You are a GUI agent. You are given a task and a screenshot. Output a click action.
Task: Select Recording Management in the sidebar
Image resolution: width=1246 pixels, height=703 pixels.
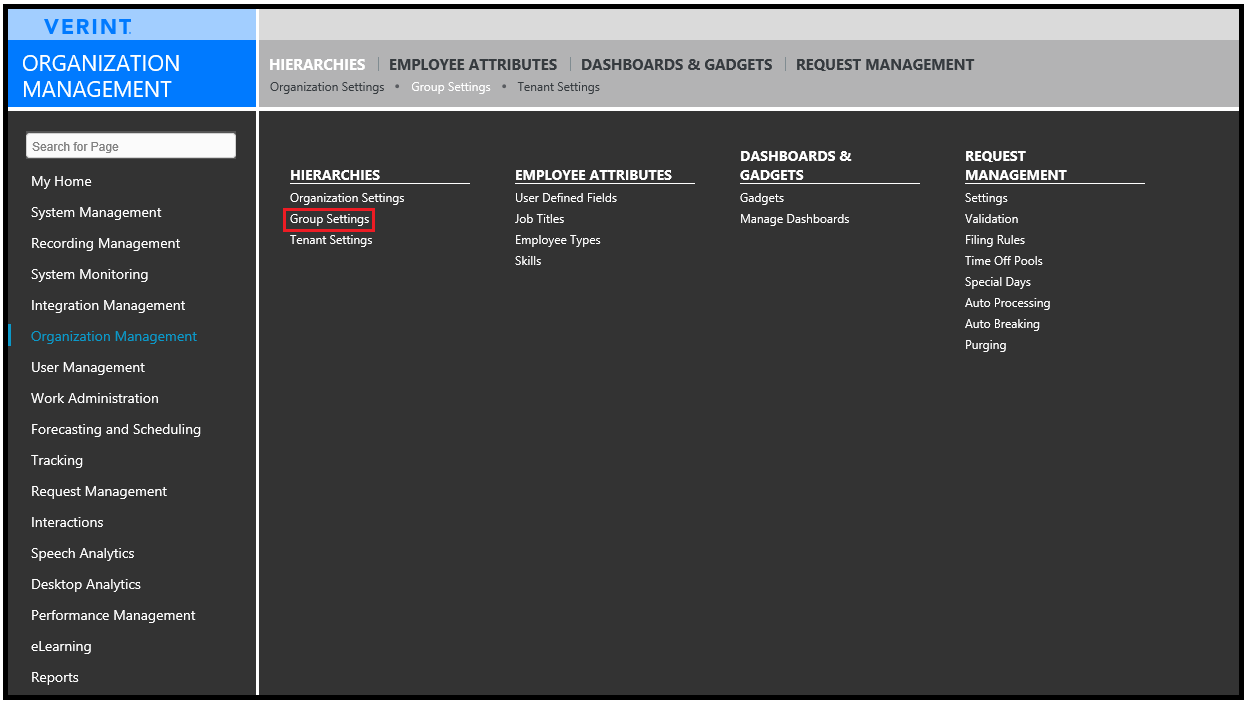(106, 243)
